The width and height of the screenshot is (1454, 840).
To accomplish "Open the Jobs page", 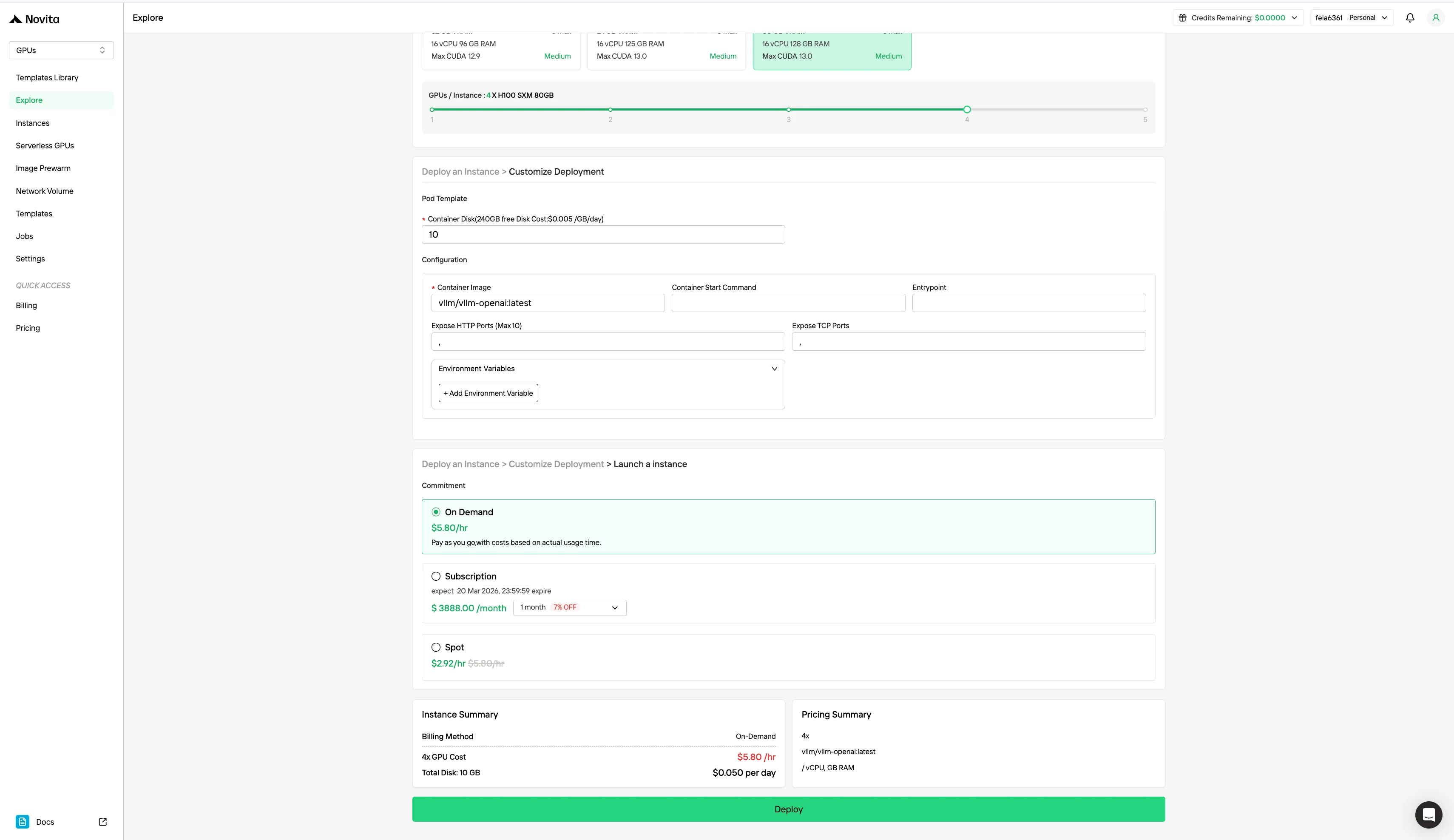I will [x=24, y=236].
